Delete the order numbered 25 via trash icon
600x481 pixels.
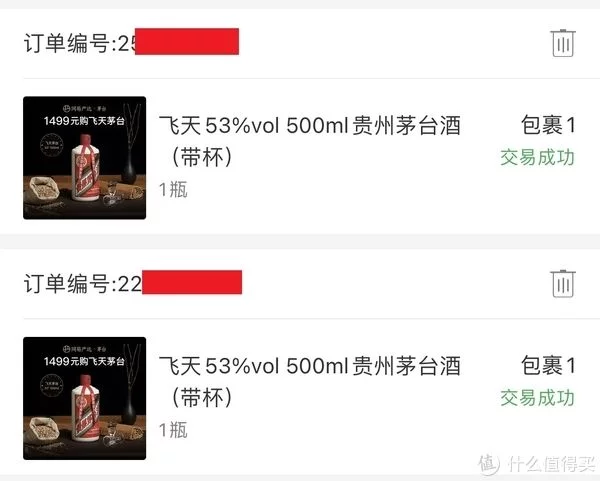click(x=562, y=43)
